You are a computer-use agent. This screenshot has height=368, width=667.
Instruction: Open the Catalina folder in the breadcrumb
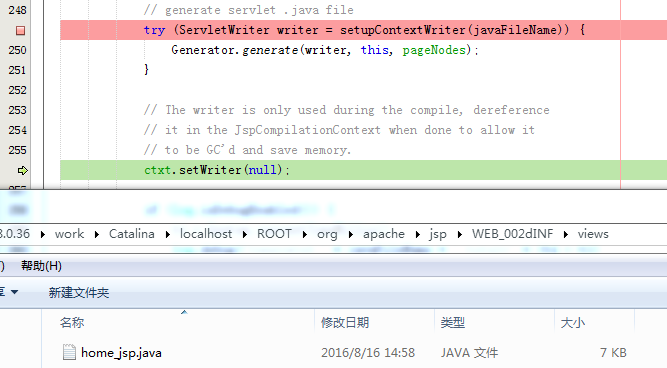tap(131, 234)
